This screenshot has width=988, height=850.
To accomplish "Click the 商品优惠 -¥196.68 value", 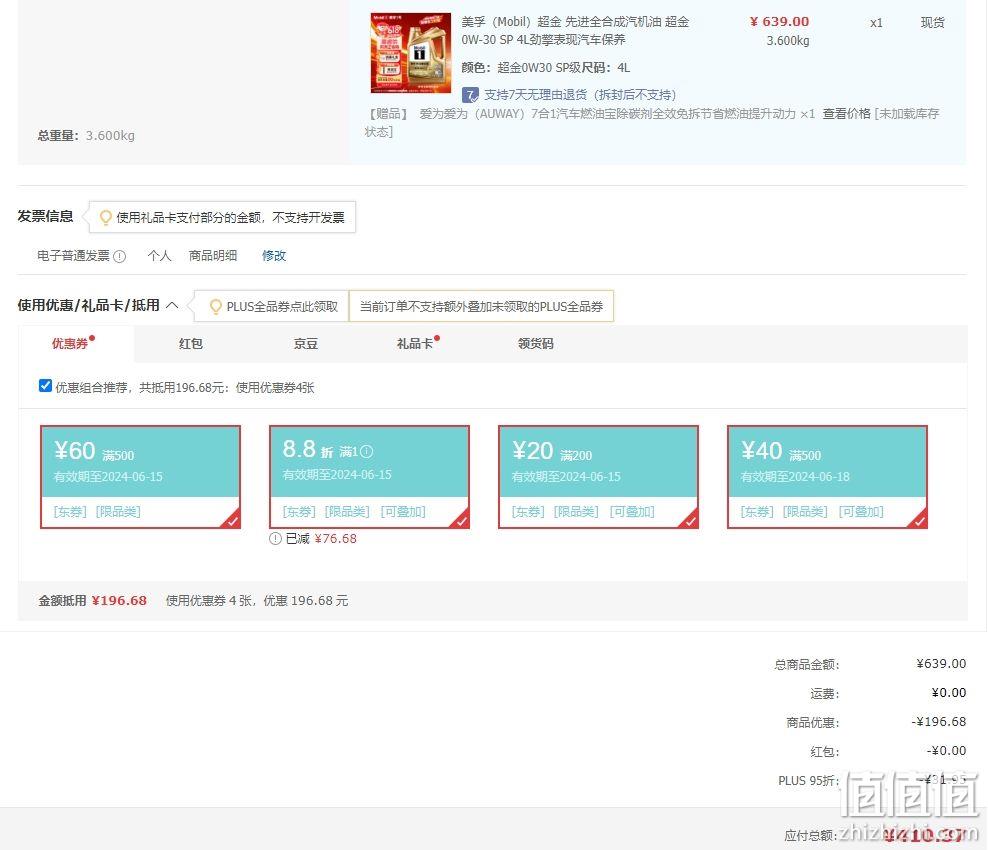I will [939, 721].
